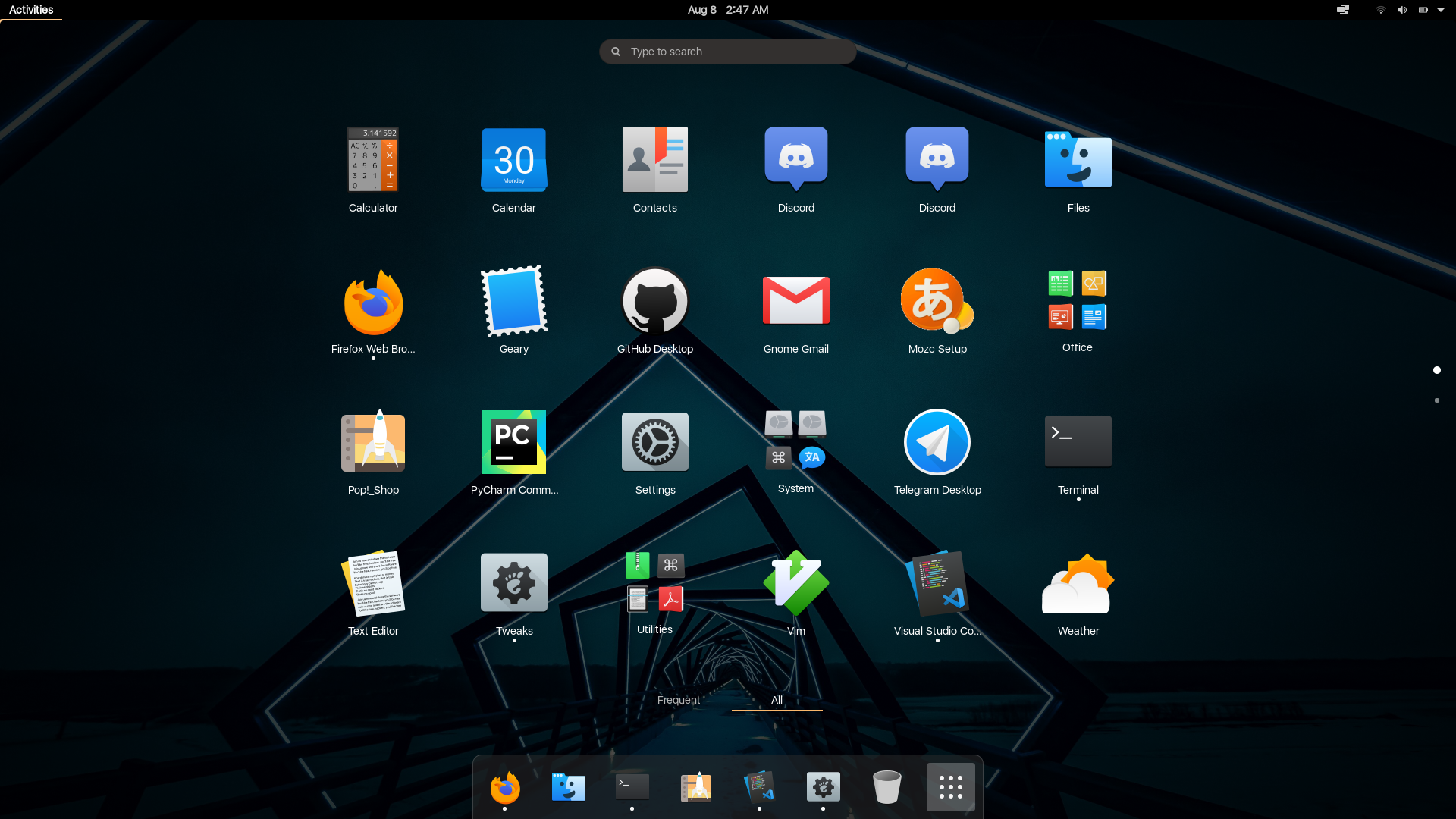Go to the second app grid page

(x=1436, y=400)
